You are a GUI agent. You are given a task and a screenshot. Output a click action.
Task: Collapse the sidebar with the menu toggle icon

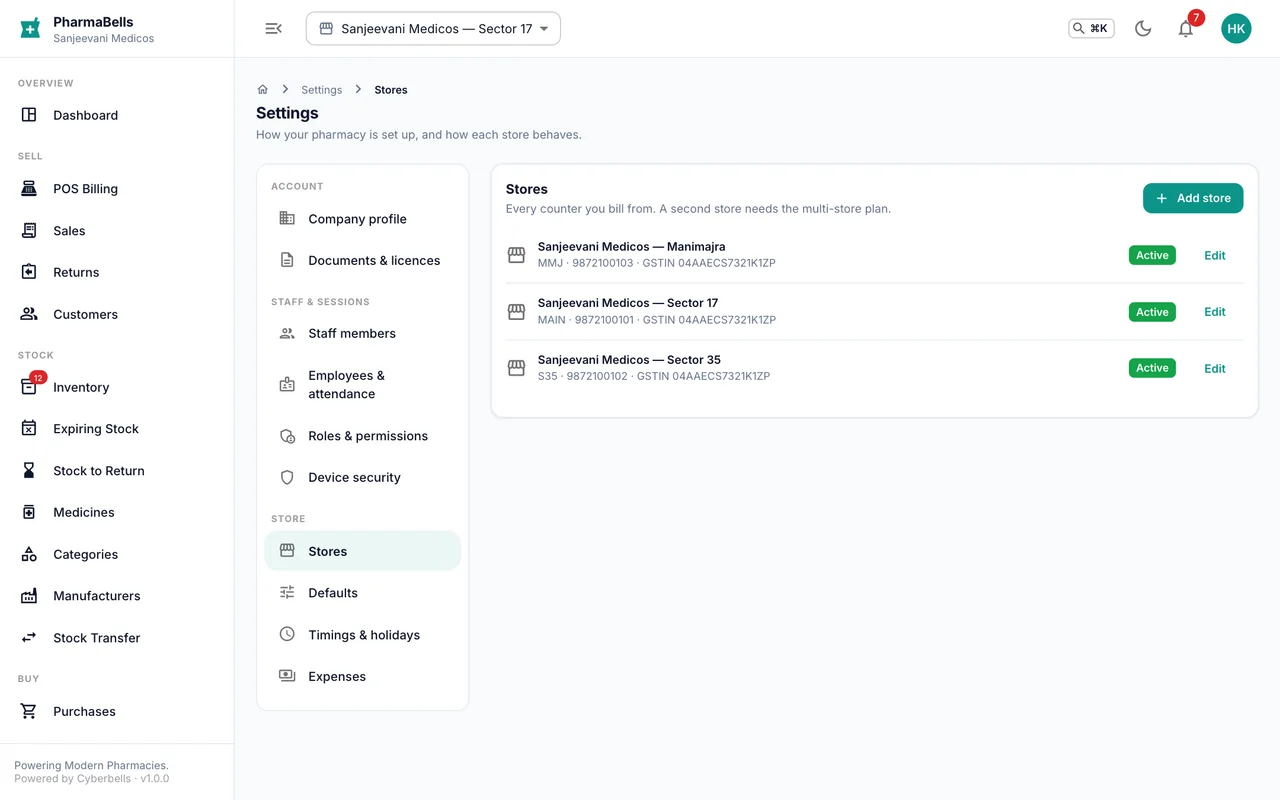273,29
